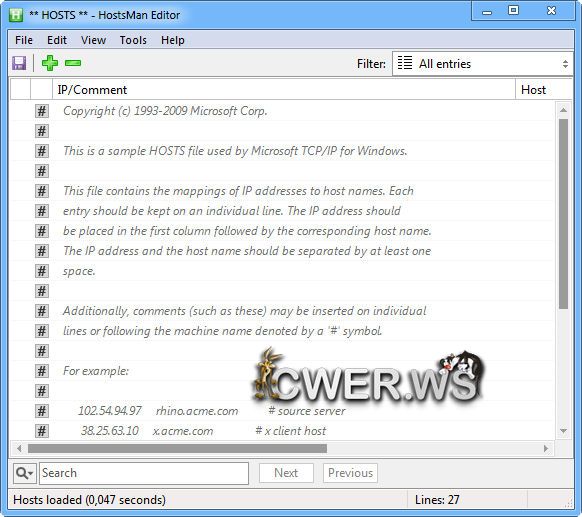Screen dimensions: 582x517
Task: Toggle the # marker on 'Additionally, comments' line
Action: coord(42,311)
